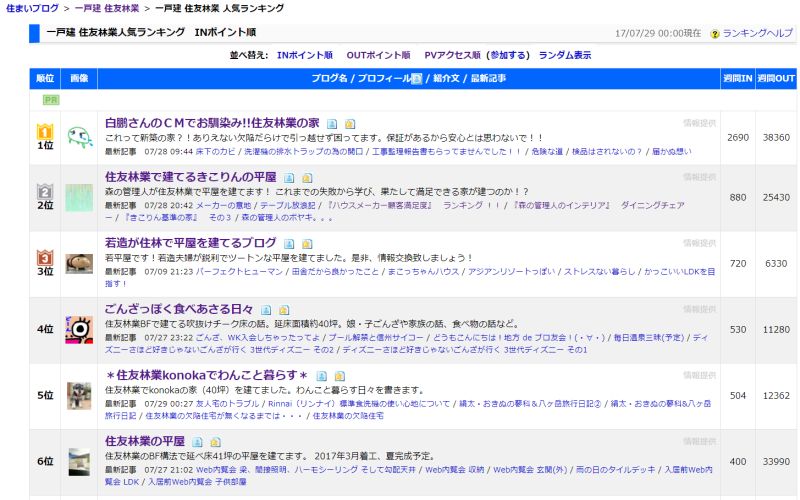Open the first place blog avatar image
Viewport: 800px width, 500px height.
80,138
